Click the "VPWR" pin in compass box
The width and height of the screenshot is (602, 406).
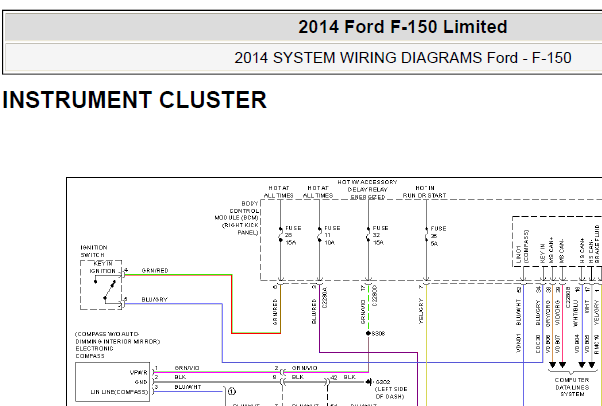tap(139, 372)
